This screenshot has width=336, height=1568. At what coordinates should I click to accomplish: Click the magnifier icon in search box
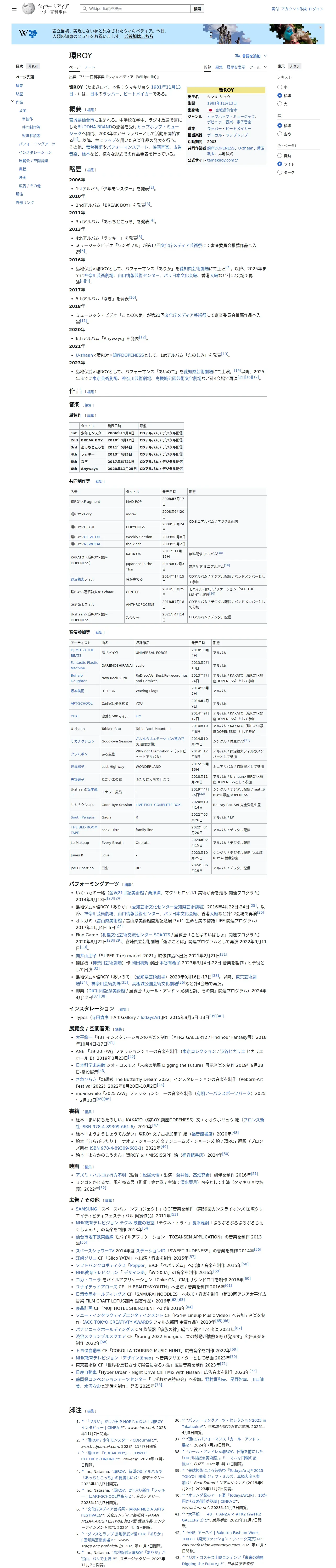tap(85, 9)
